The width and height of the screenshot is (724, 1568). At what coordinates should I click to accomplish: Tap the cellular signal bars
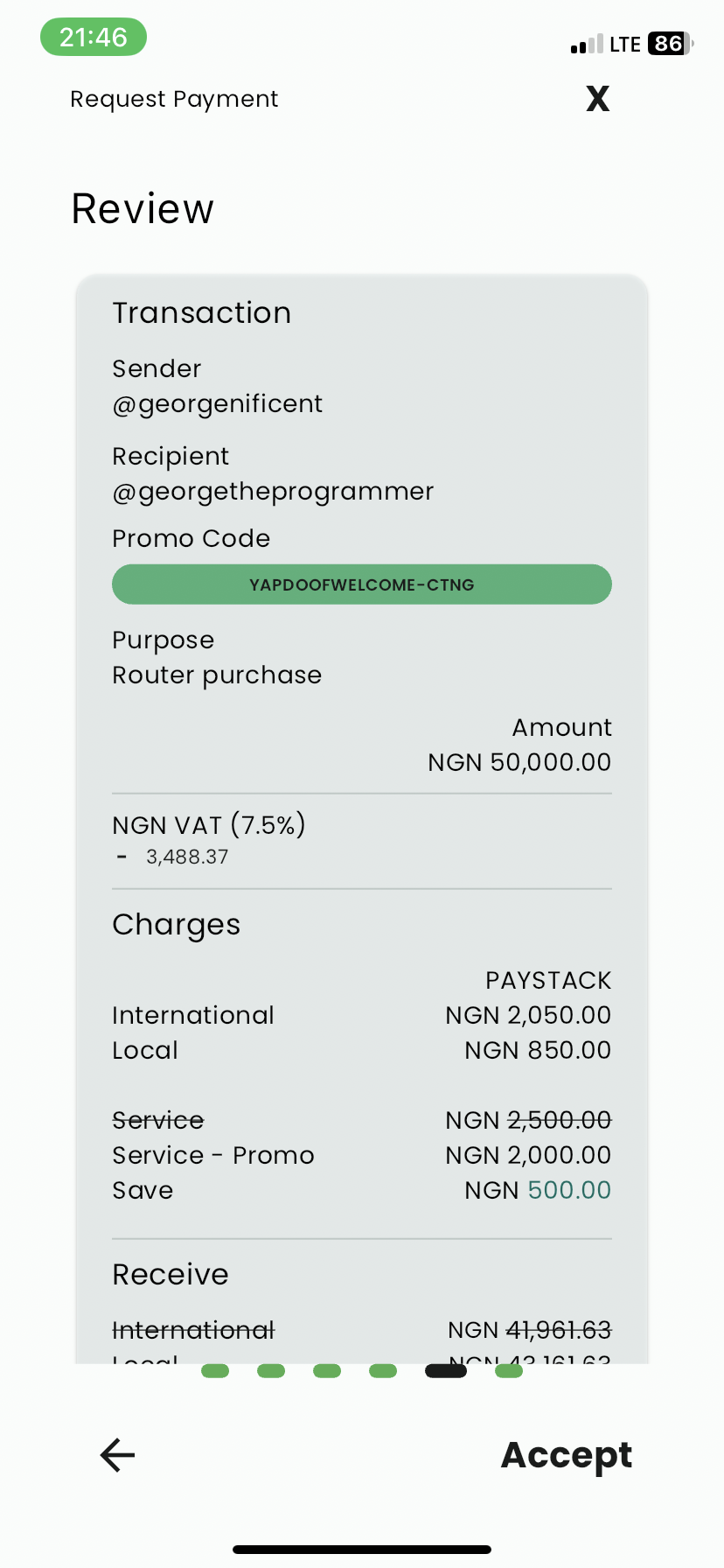pyautogui.click(x=587, y=45)
